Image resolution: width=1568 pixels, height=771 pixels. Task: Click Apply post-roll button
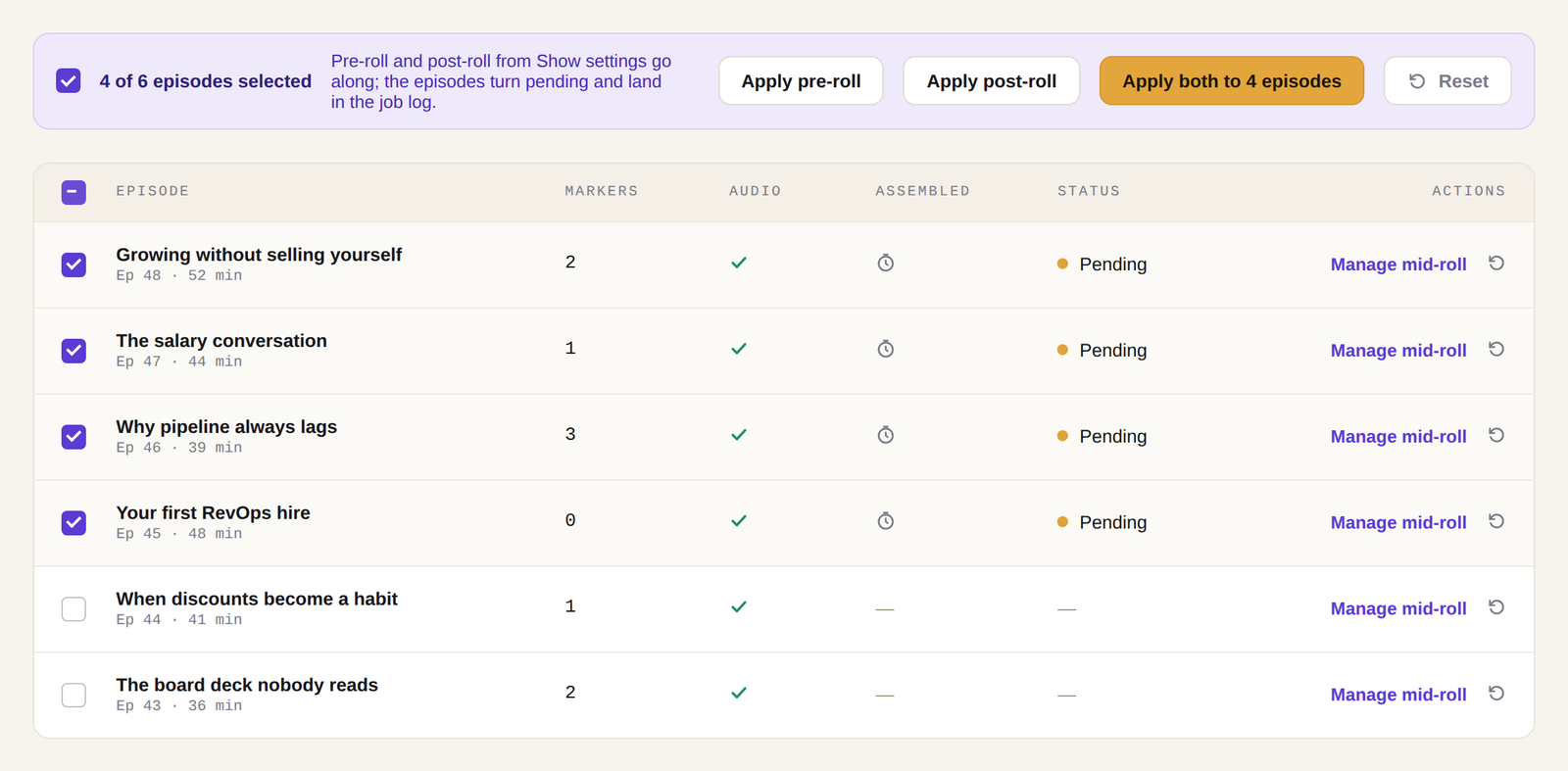pyautogui.click(x=991, y=80)
